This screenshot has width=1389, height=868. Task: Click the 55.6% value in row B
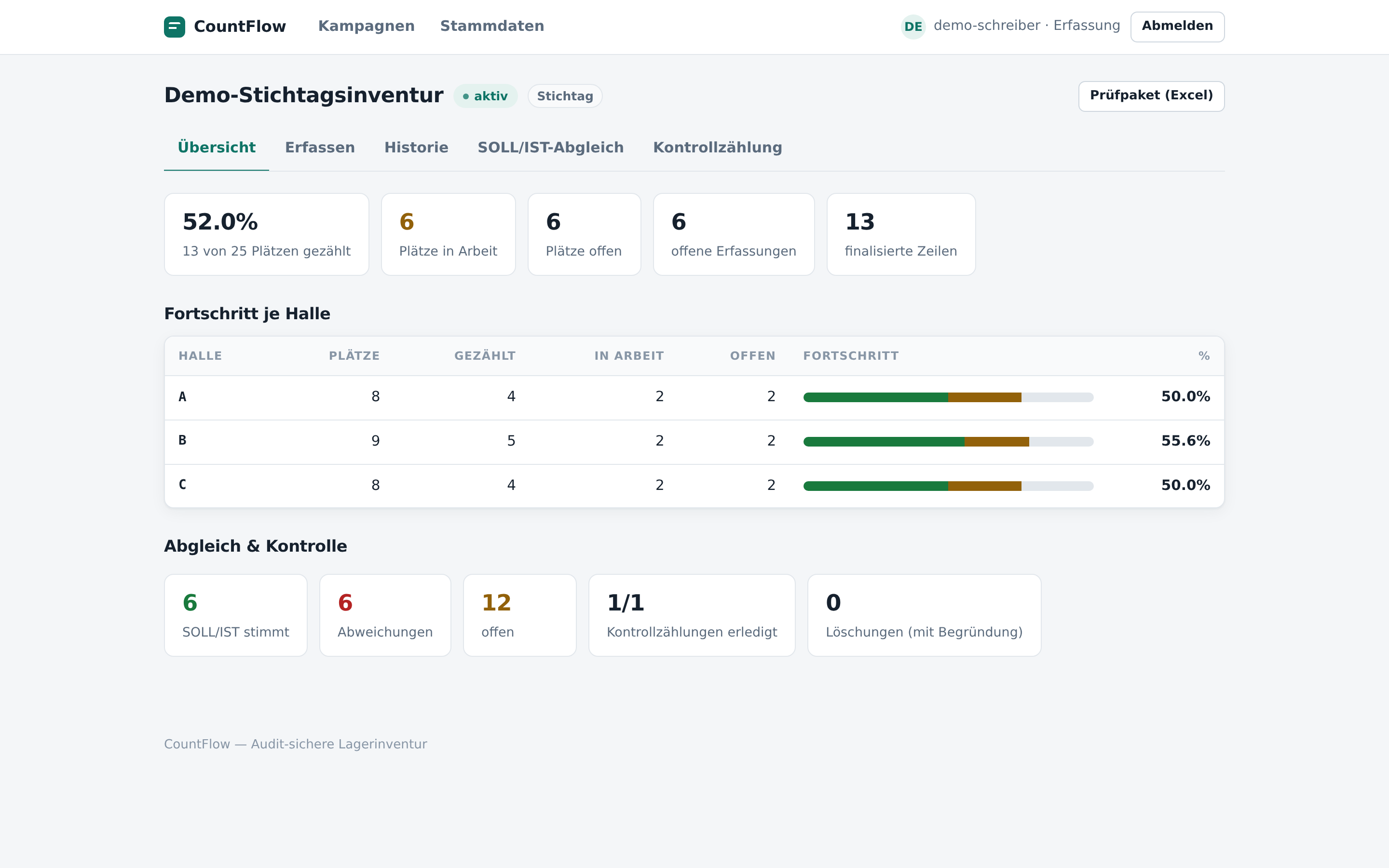pyautogui.click(x=1185, y=441)
